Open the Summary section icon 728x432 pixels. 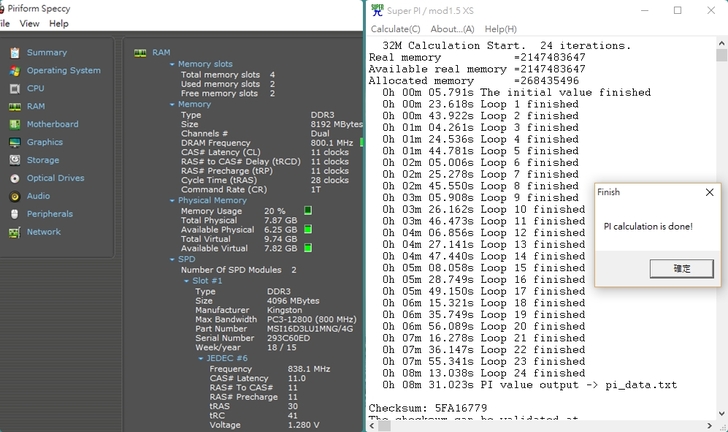coord(14,53)
